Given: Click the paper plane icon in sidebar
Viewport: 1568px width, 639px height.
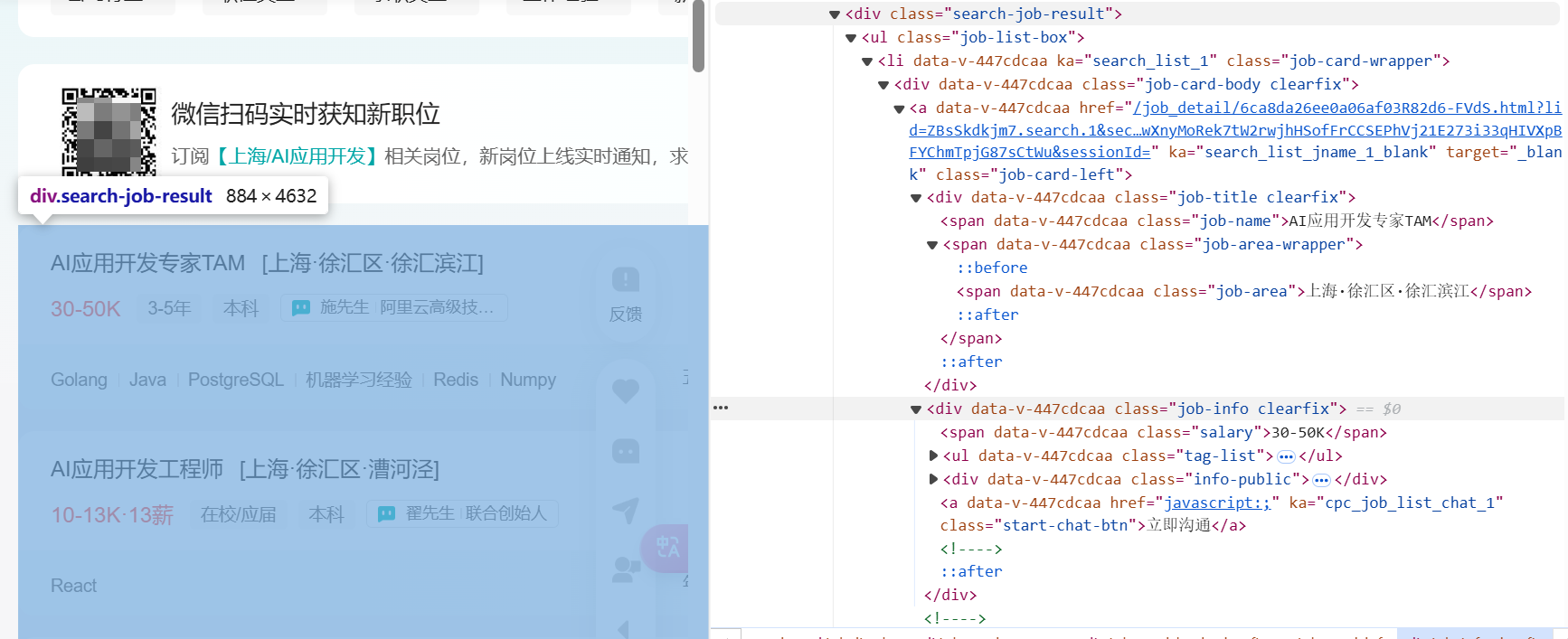Looking at the screenshot, I should pos(625,511).
